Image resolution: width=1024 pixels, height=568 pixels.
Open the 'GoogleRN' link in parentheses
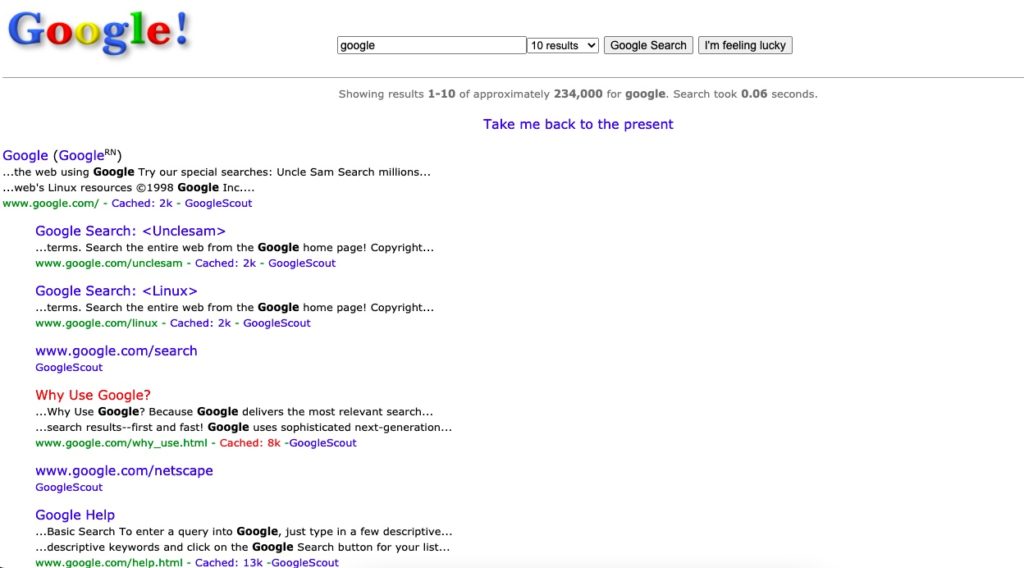point(88,155)
